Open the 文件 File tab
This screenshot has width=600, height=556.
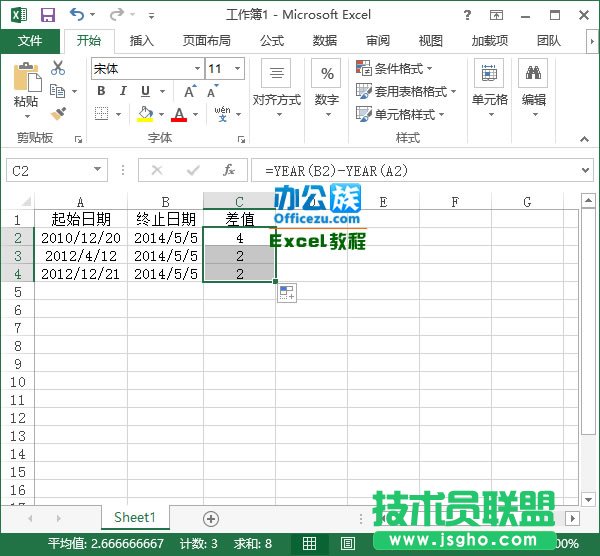click(x=30, y=41)
